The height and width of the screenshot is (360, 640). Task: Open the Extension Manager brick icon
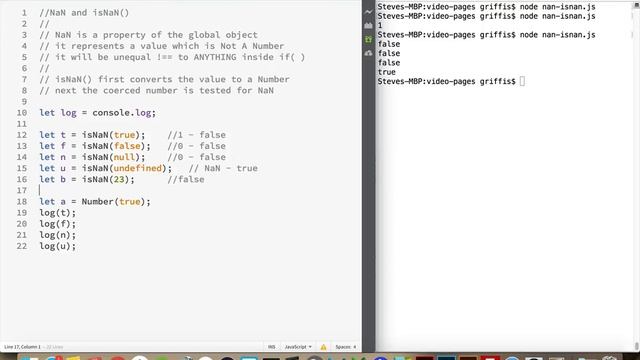[x=368, y=25]
